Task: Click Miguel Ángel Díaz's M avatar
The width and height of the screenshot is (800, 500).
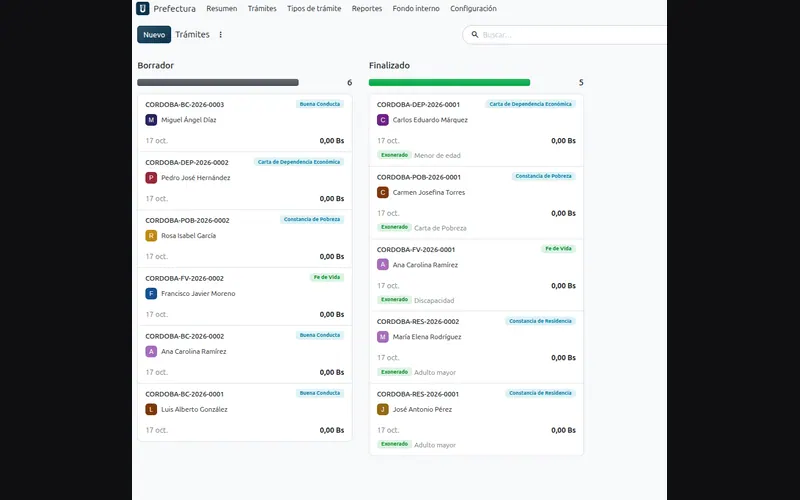Action: click(151, 120)
